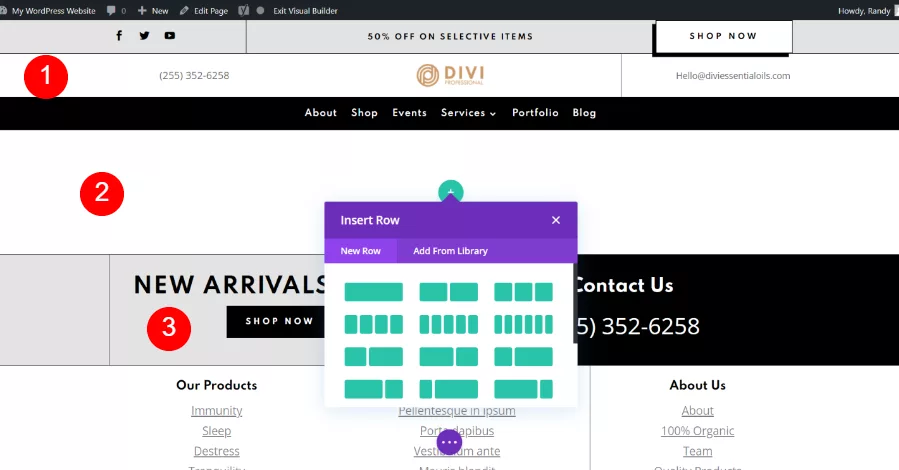Viewport: 899px width, 470px height.
Task: Close the Insert Row popup
Action: pos(556,220)
